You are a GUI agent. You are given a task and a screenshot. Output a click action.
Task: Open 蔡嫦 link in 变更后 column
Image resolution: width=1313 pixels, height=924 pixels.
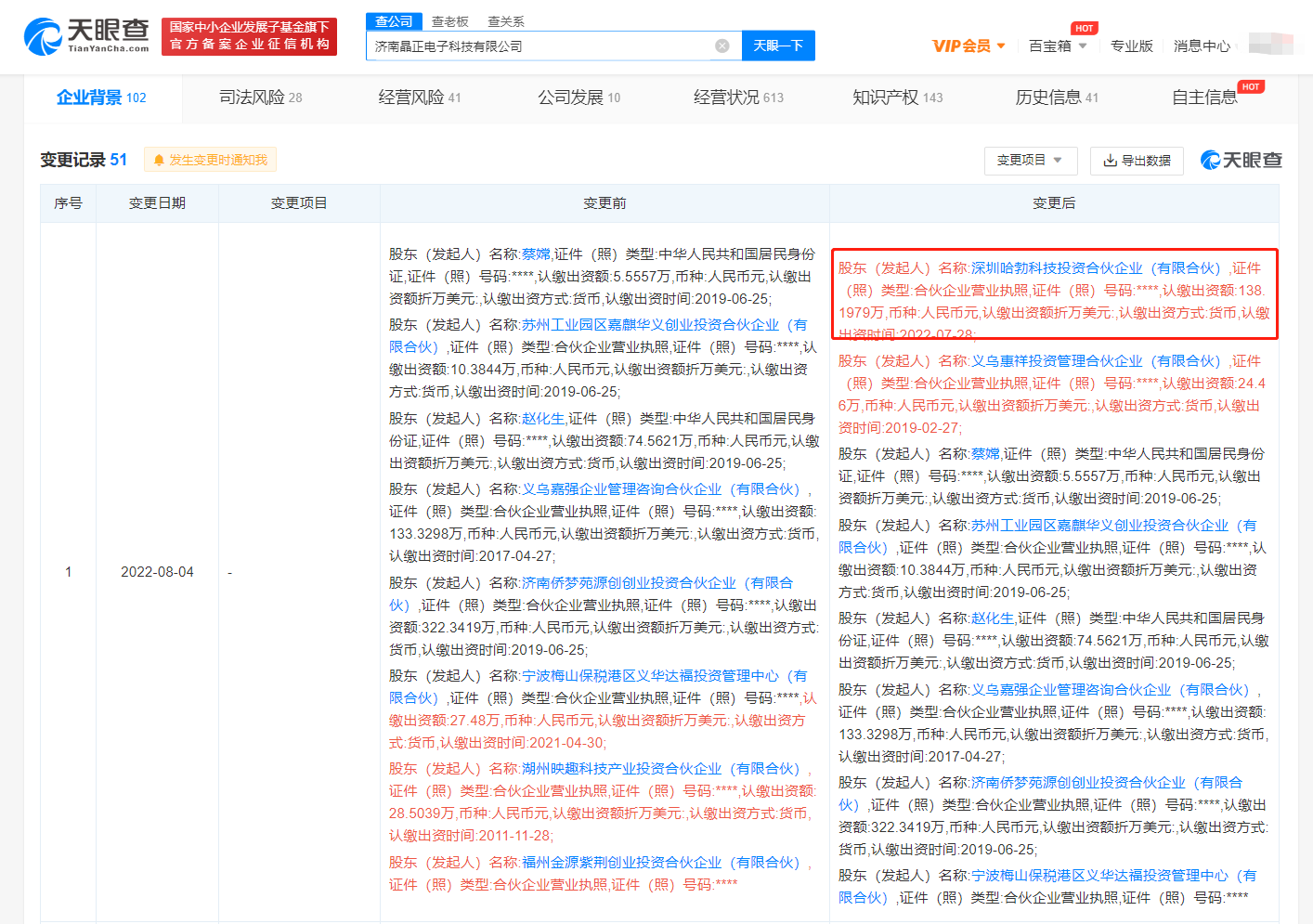pyautogui.click(x=985, y=453)
